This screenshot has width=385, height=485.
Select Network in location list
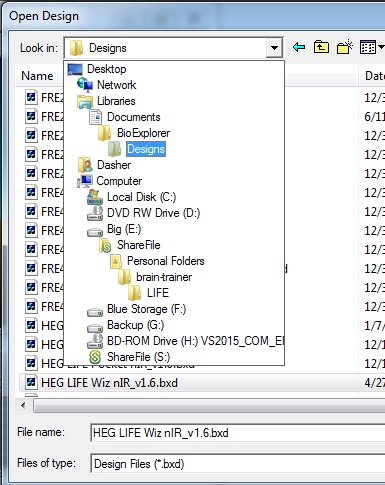(117, 85)
